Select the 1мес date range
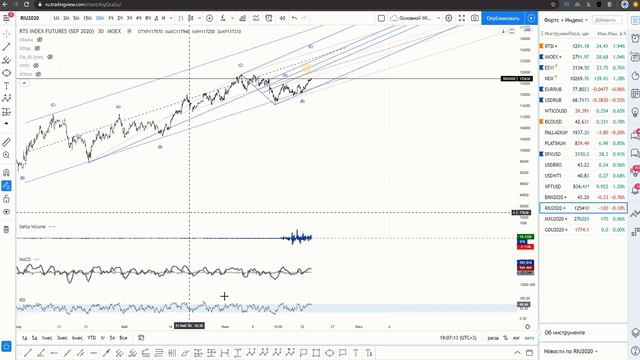The width and height of the screenshot is (640, 360). point(47,338)
